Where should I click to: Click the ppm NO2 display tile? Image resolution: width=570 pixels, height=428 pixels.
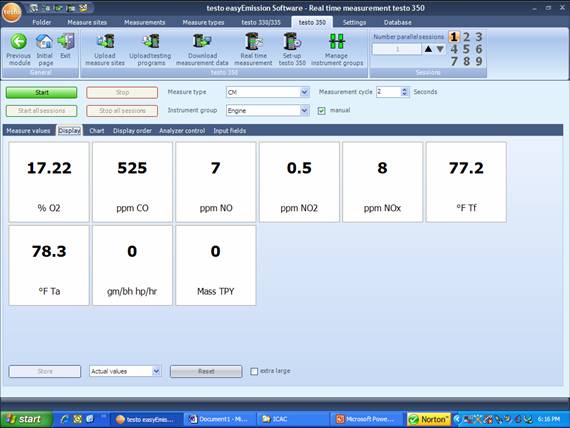coord(299,182)
